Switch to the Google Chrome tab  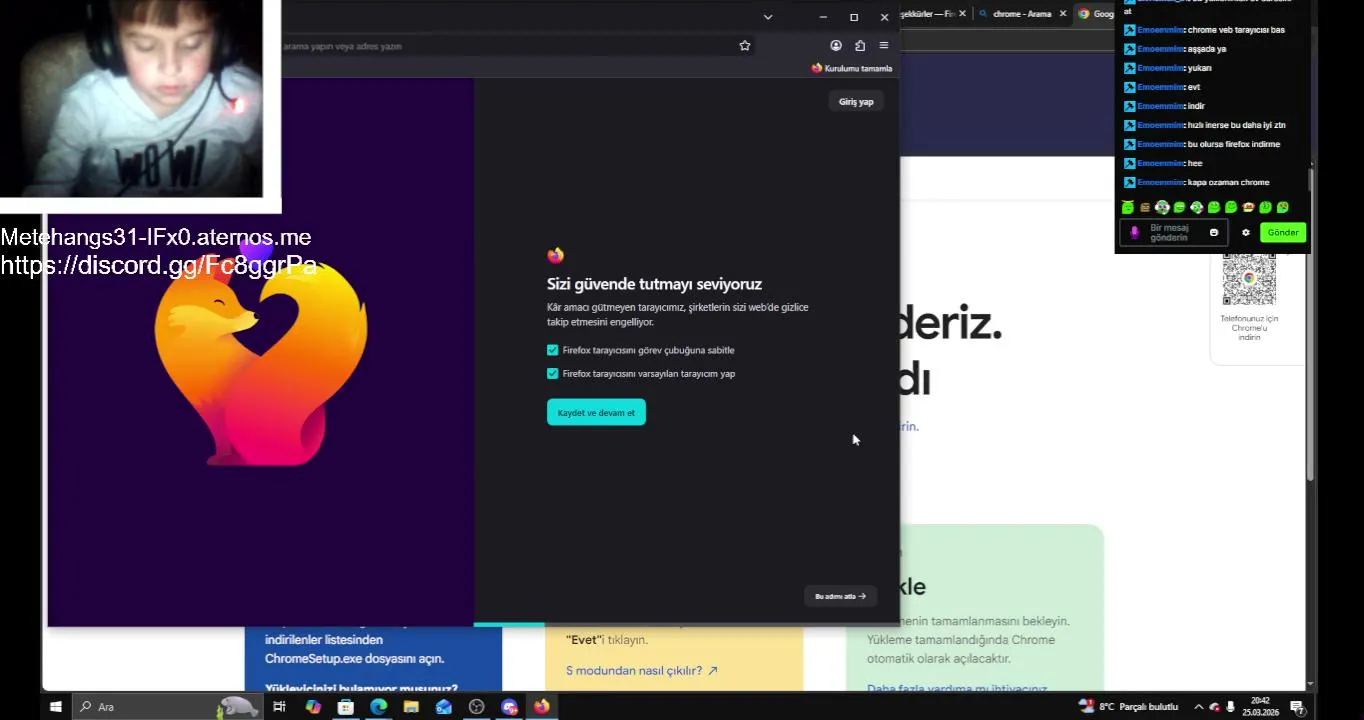click(1094, 14)
